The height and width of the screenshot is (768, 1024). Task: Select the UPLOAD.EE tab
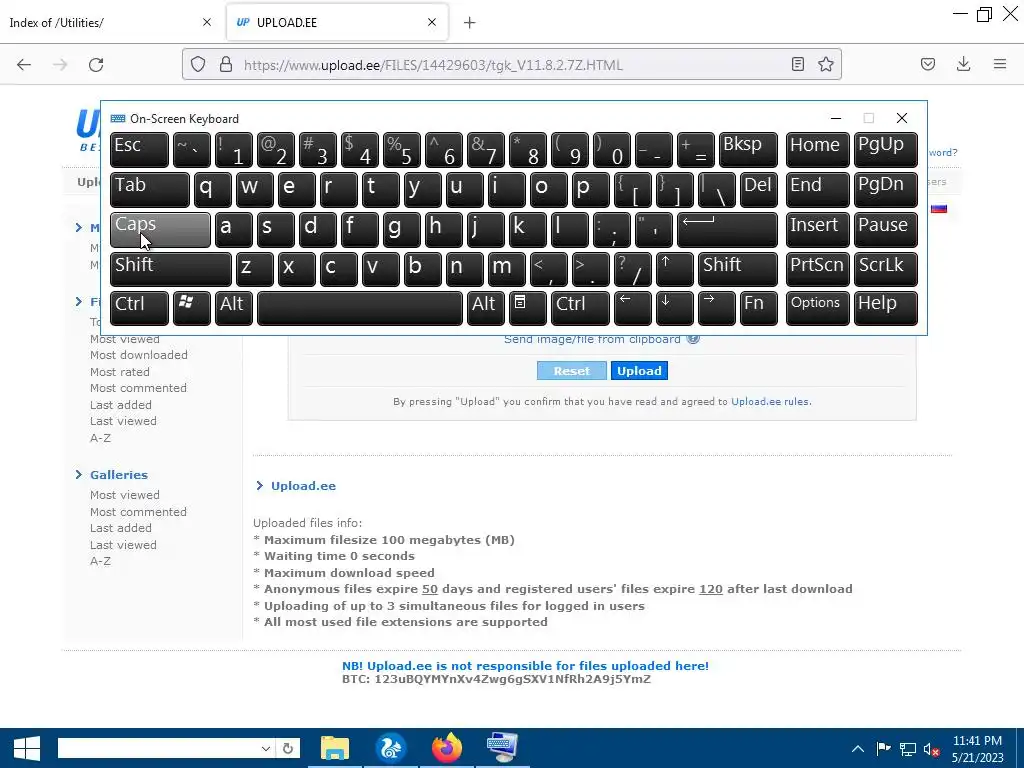pyautogui.click(x=337, y=22)
